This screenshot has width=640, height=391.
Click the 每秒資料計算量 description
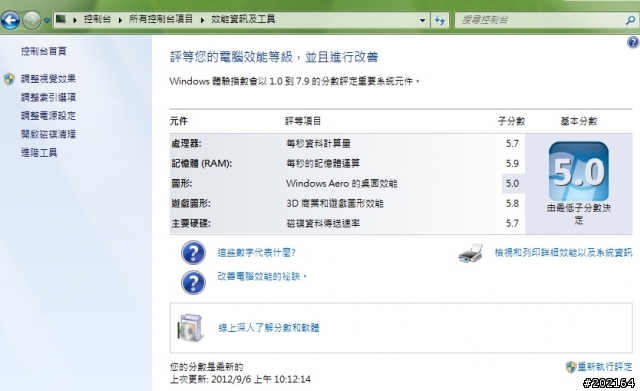(318, 143)
